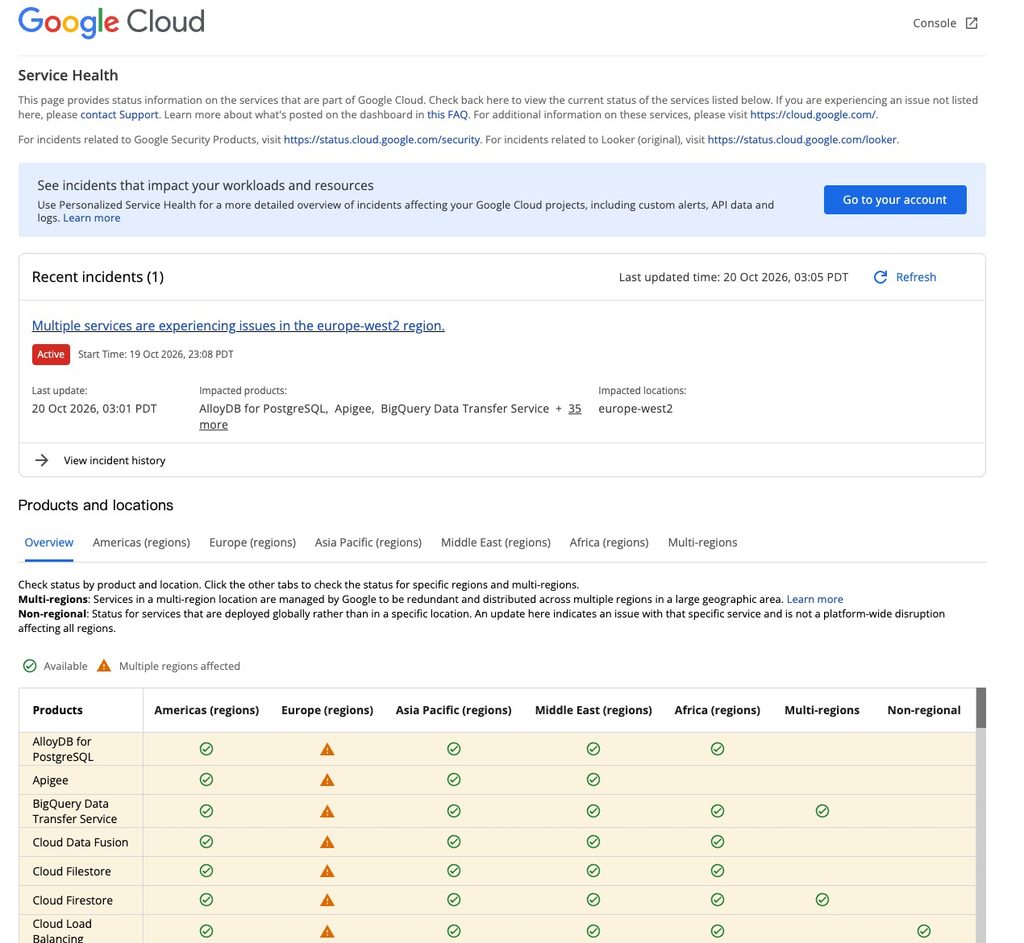Open Console via external link icon
Viewport: 1024px width, 943px height.
pyautogui.click(x=972, y=24)
